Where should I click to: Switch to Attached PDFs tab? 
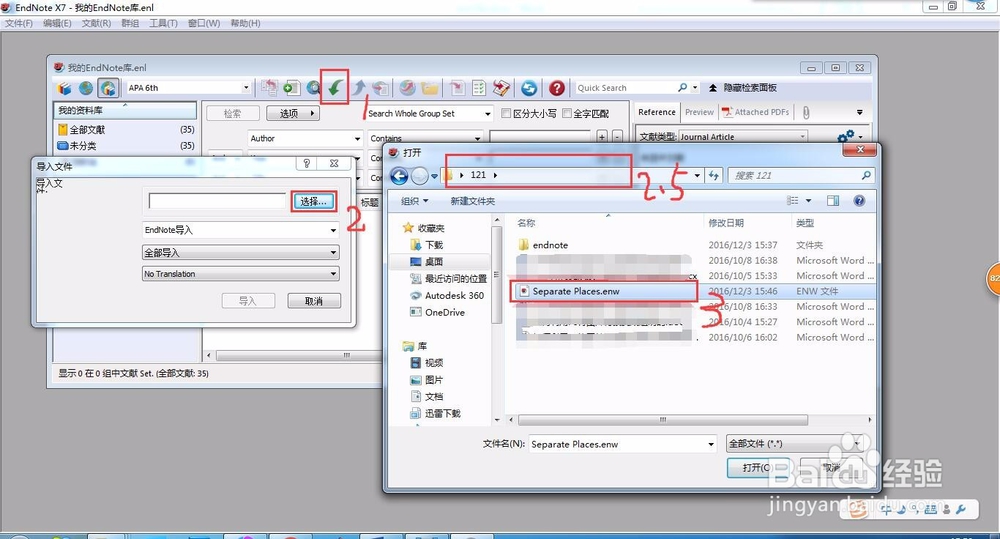point(756,112)
